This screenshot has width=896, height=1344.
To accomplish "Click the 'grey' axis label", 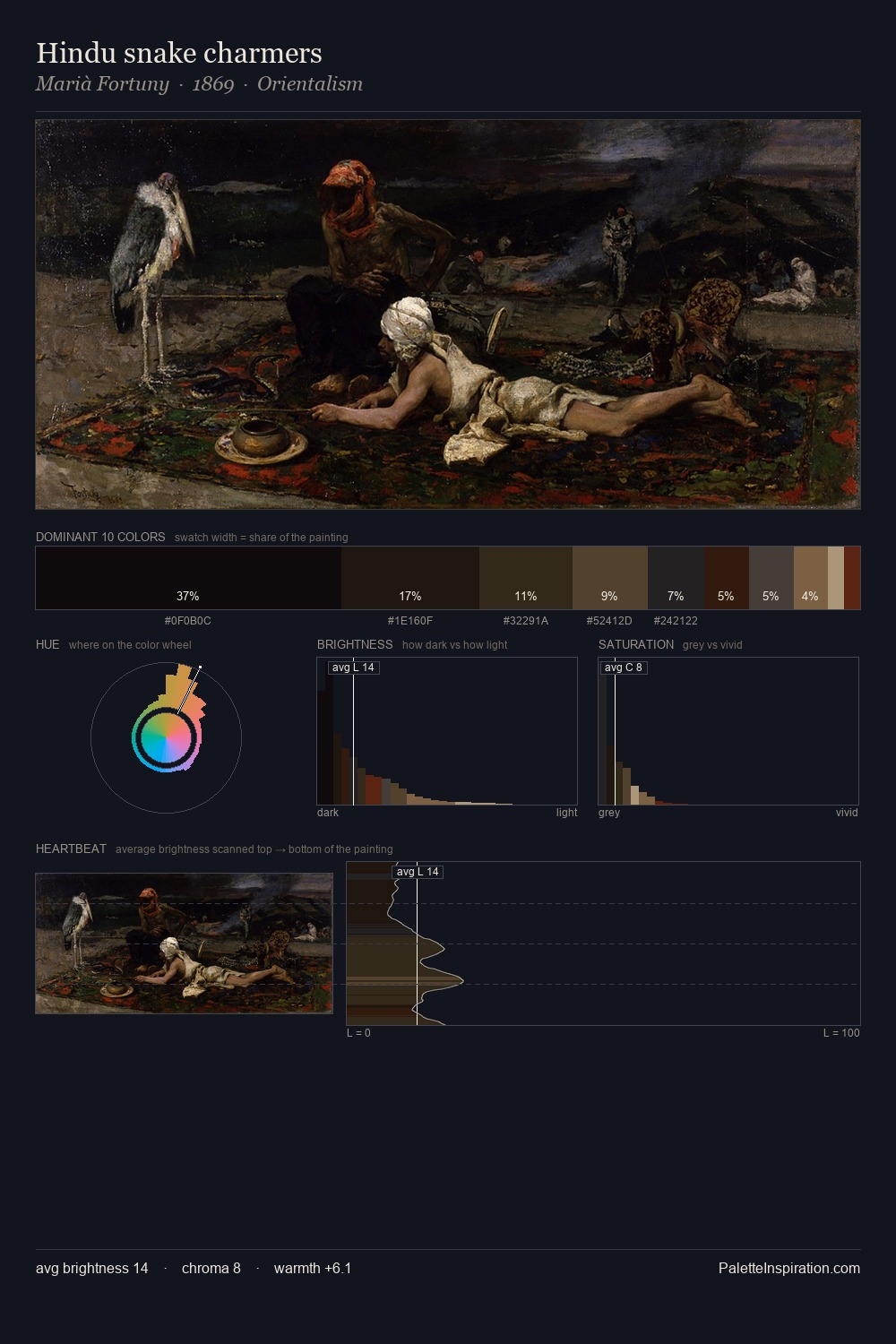I will [x=609, y=813].
